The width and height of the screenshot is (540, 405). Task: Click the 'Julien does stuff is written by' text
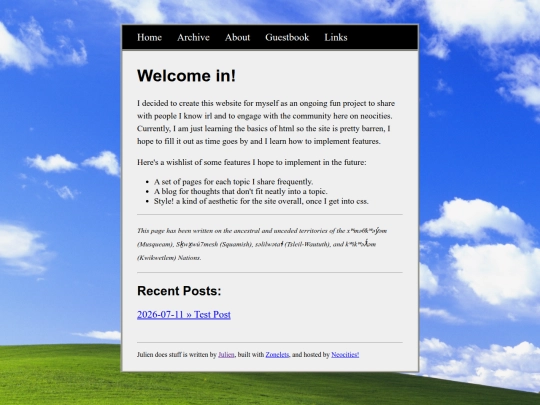coord(177,354)
